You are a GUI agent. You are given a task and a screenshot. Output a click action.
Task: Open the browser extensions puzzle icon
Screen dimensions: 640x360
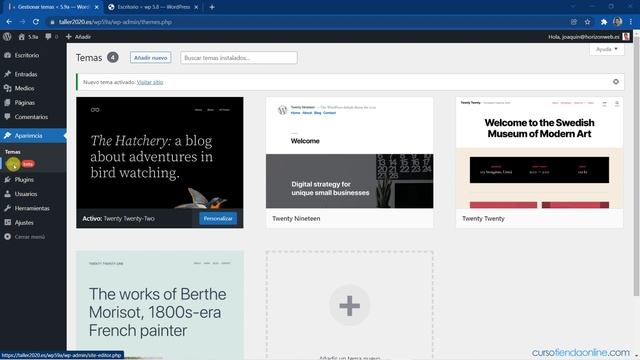click(604, 22)
